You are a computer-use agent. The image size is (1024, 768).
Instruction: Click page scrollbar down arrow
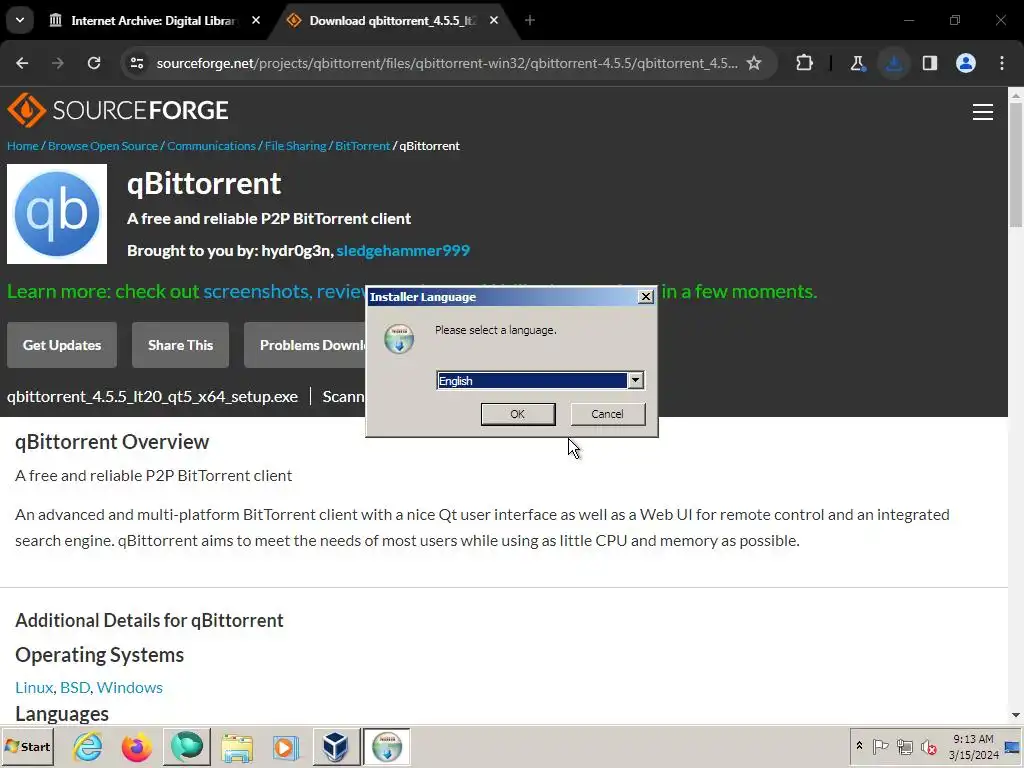[1016, 716]
